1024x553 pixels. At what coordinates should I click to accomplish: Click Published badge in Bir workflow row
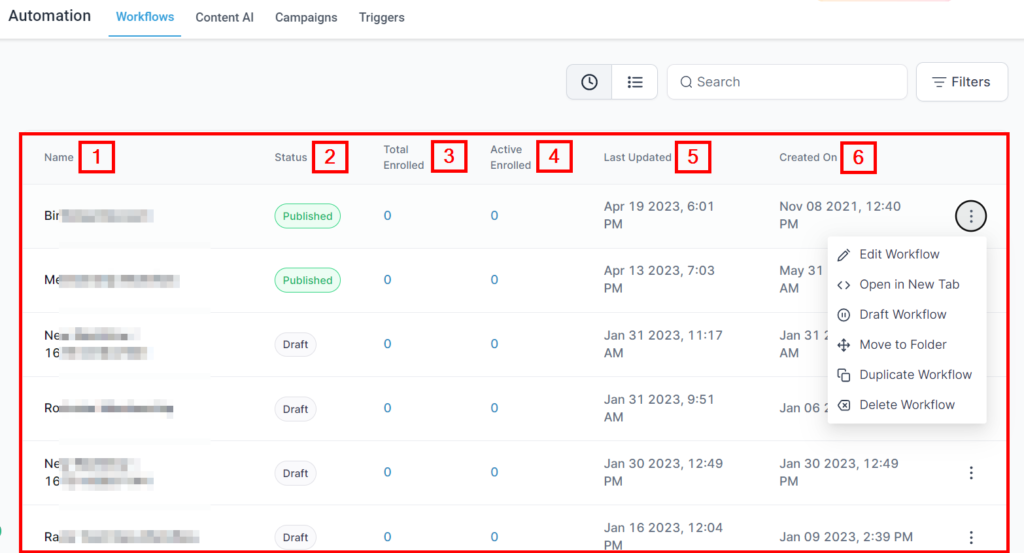click(307, 216)
